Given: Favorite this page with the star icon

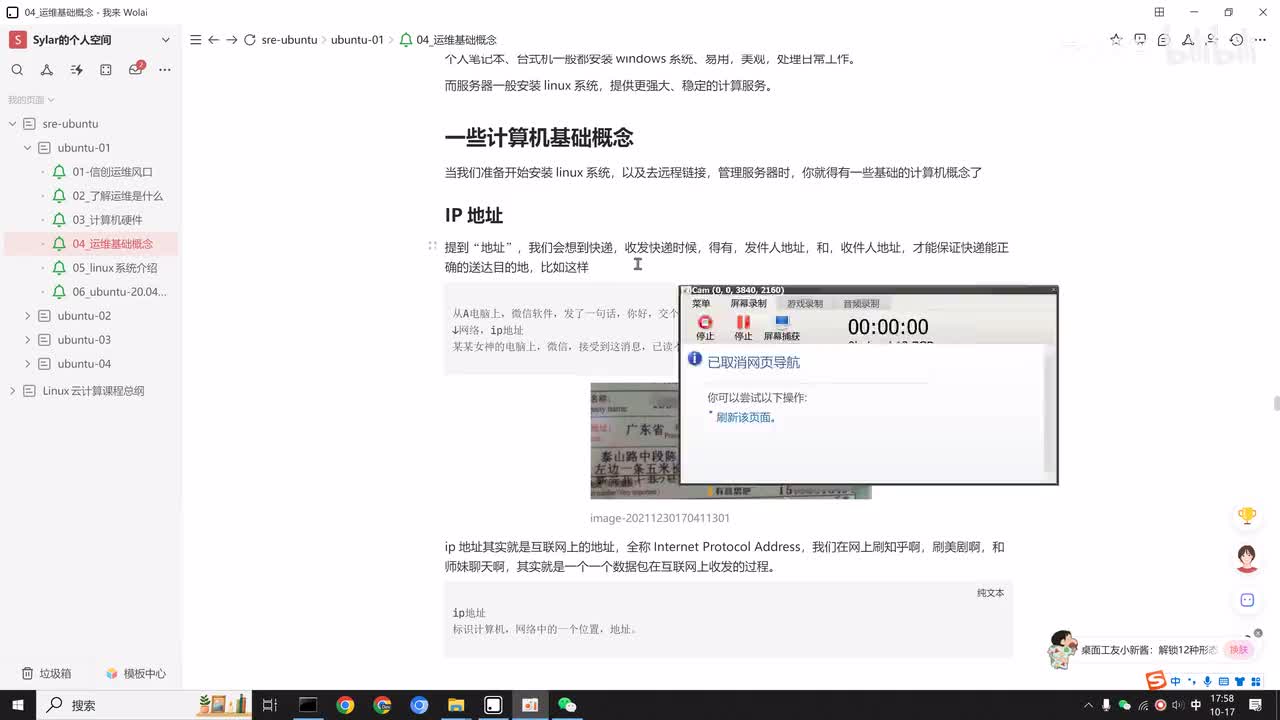Looking at the screenshot, I should pyautogui.click(x=1116, y=40).
